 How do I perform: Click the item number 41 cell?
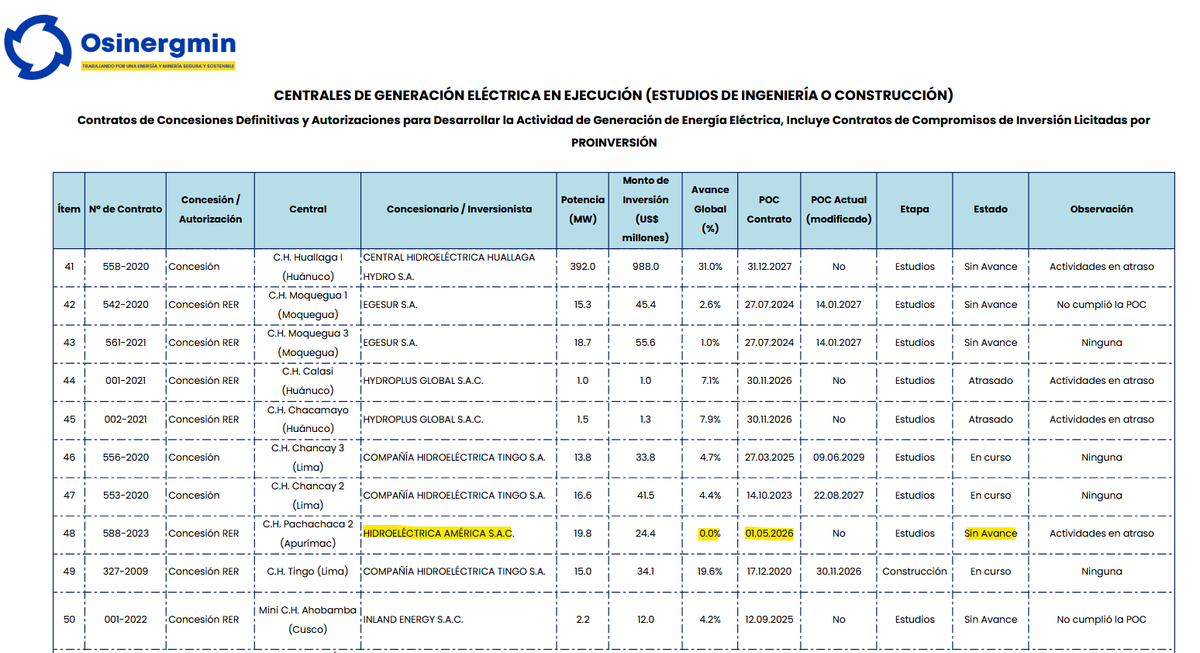click(69, 267)
